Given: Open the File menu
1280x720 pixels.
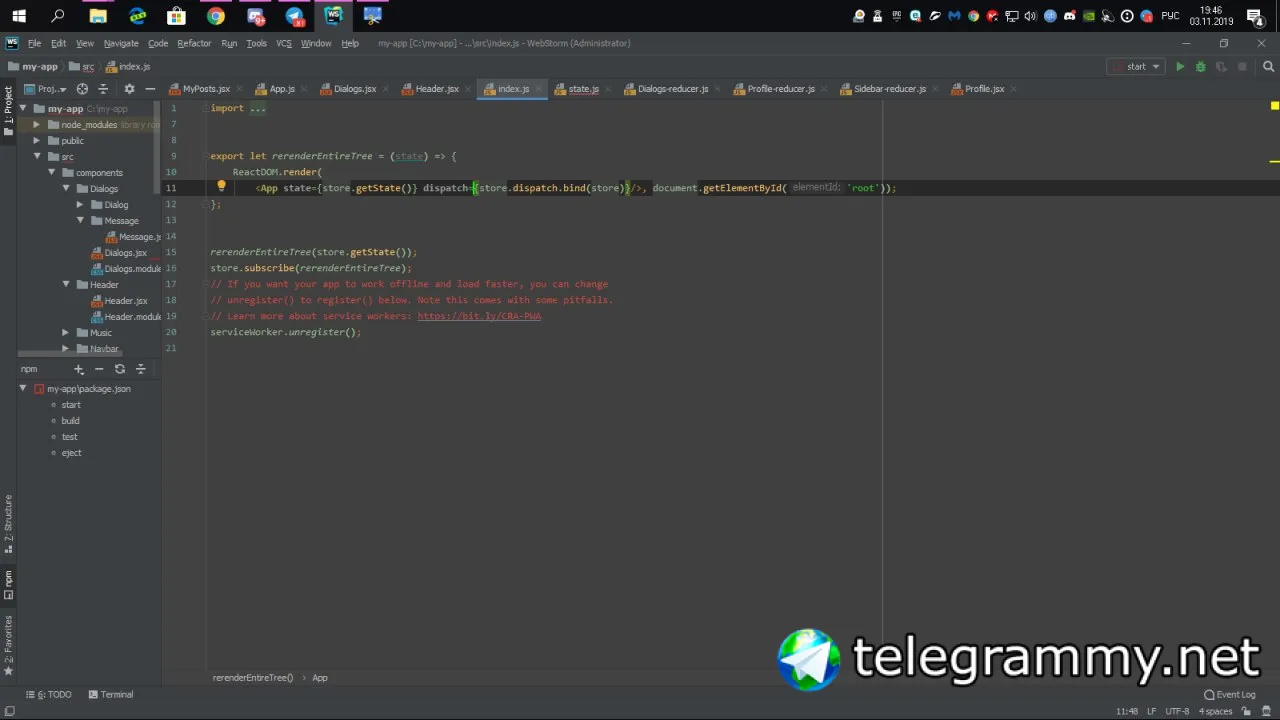Looking at the screenshot, I should coord(34,44).
